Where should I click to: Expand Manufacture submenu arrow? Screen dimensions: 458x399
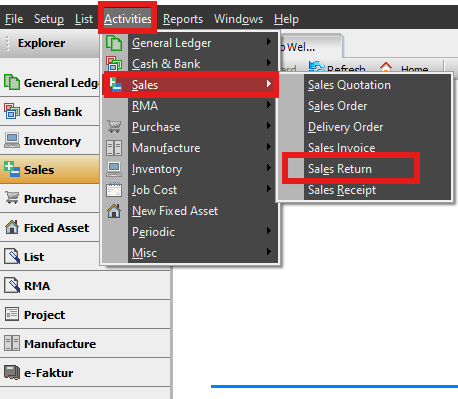[x=268, y=147]
